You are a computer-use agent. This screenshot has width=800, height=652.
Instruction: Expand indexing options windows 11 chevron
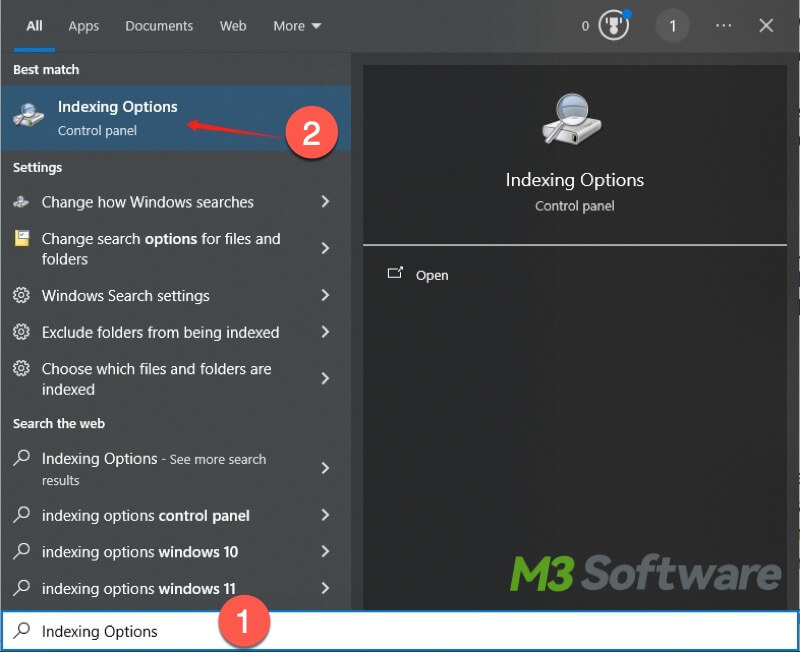325,588
